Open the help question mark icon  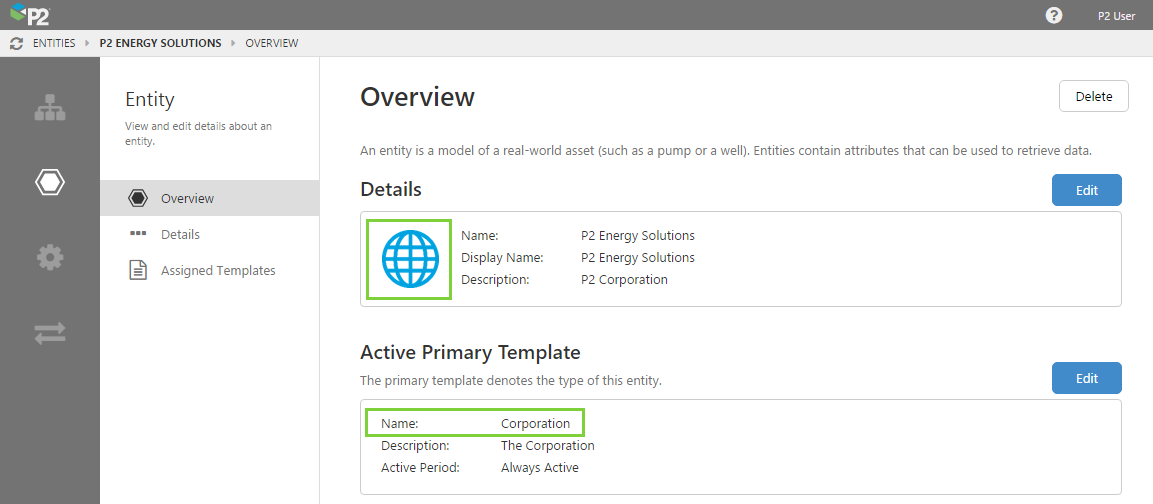(1054, 15)
